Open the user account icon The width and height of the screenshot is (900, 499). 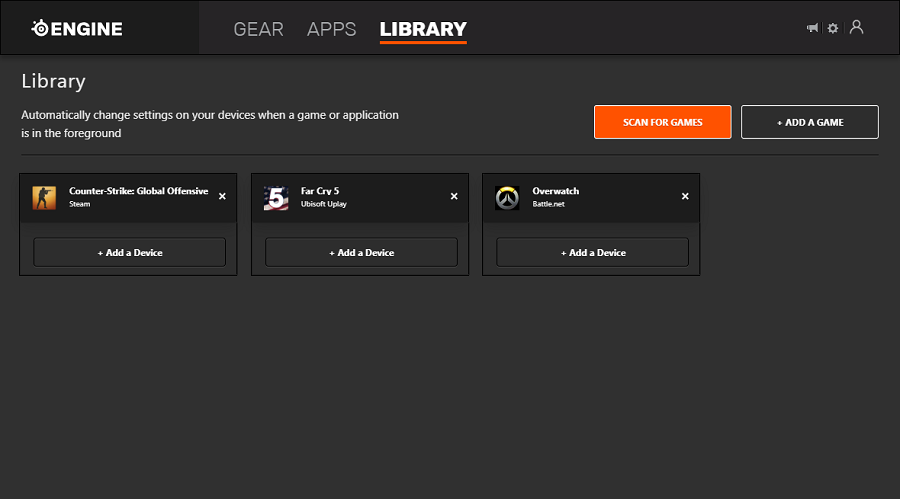click(856, 27)
